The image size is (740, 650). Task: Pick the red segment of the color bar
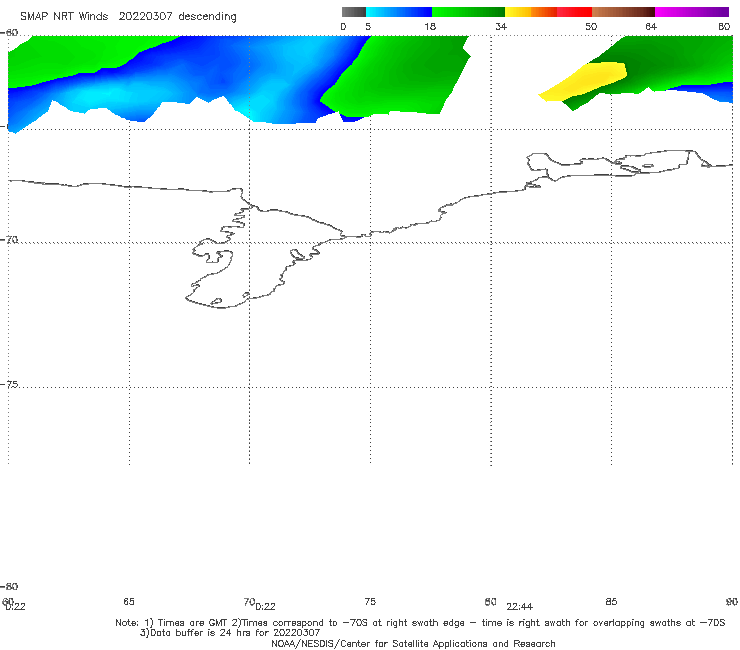point(574,12)
